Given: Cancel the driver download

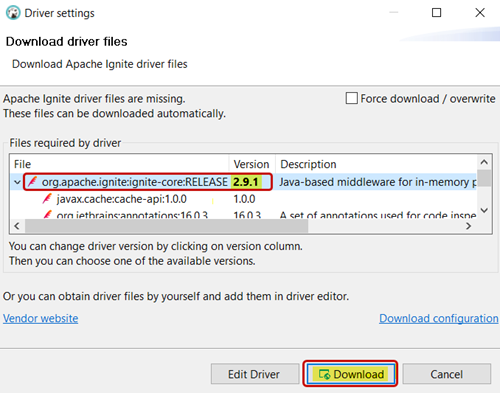Looking at the screenshot, I should pyautogui.click(x=446, y=374).
